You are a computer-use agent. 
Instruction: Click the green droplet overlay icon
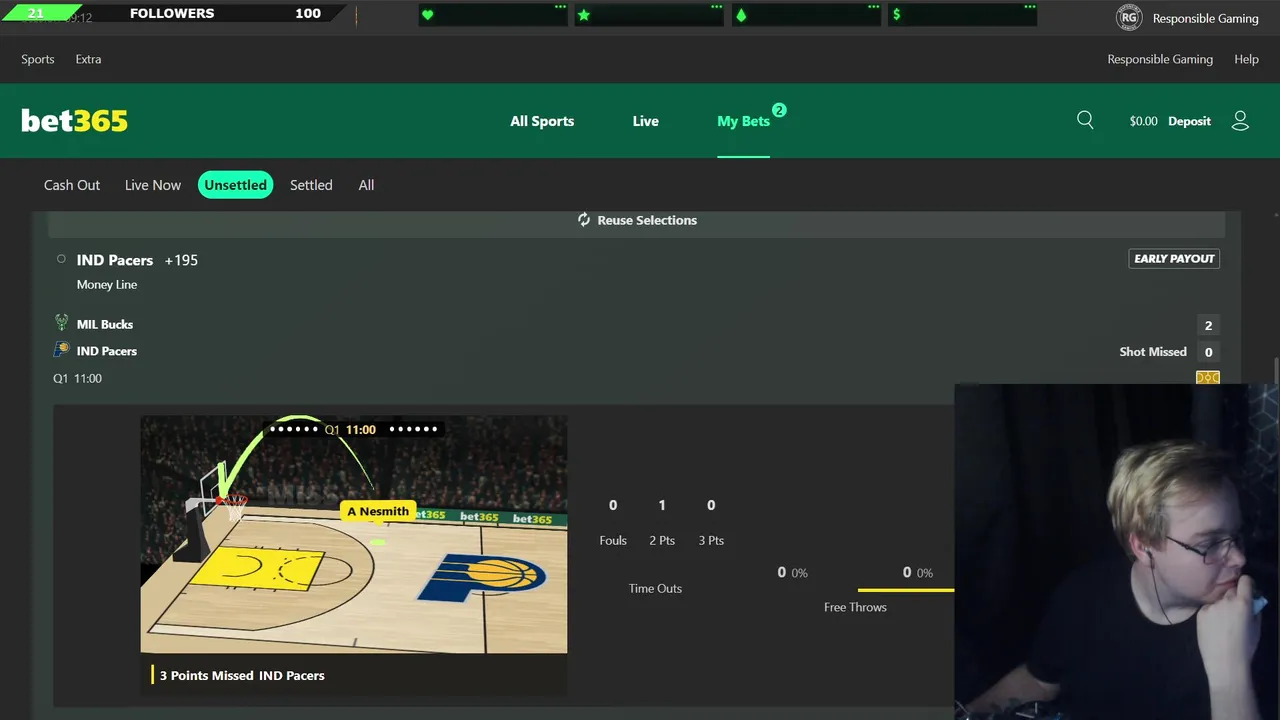741,15
